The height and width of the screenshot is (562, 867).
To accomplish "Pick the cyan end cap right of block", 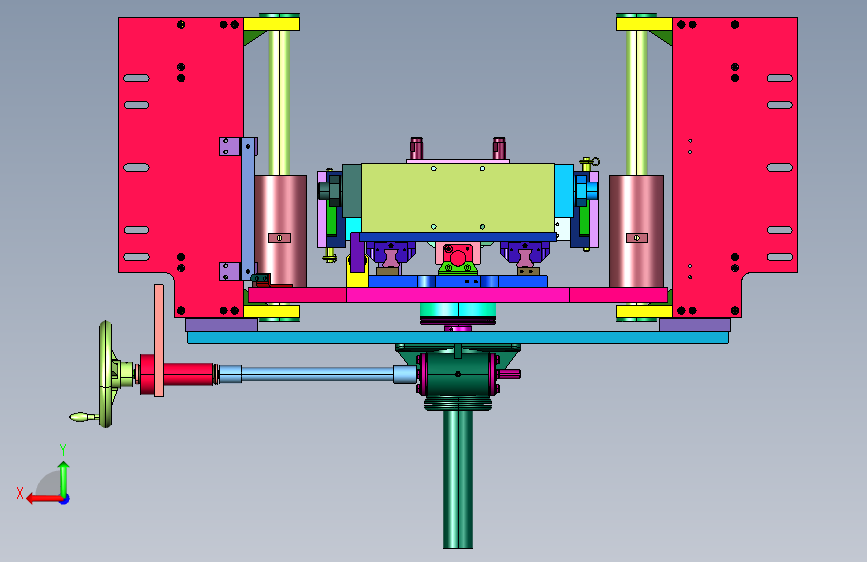I will point(564,191).
